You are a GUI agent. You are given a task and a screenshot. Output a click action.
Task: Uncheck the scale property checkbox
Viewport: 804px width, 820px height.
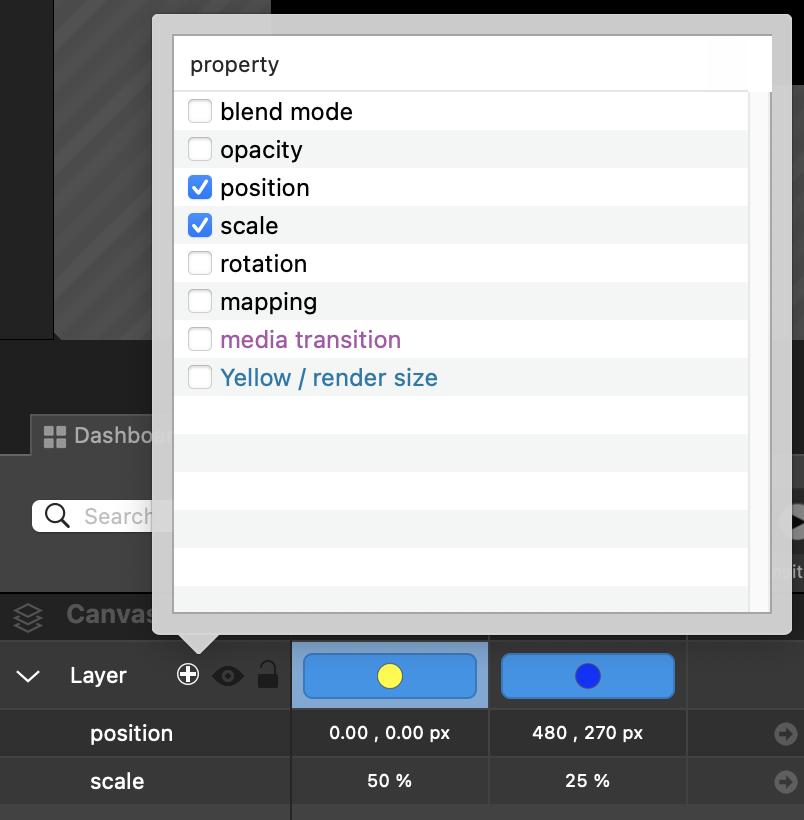[200, 225]
